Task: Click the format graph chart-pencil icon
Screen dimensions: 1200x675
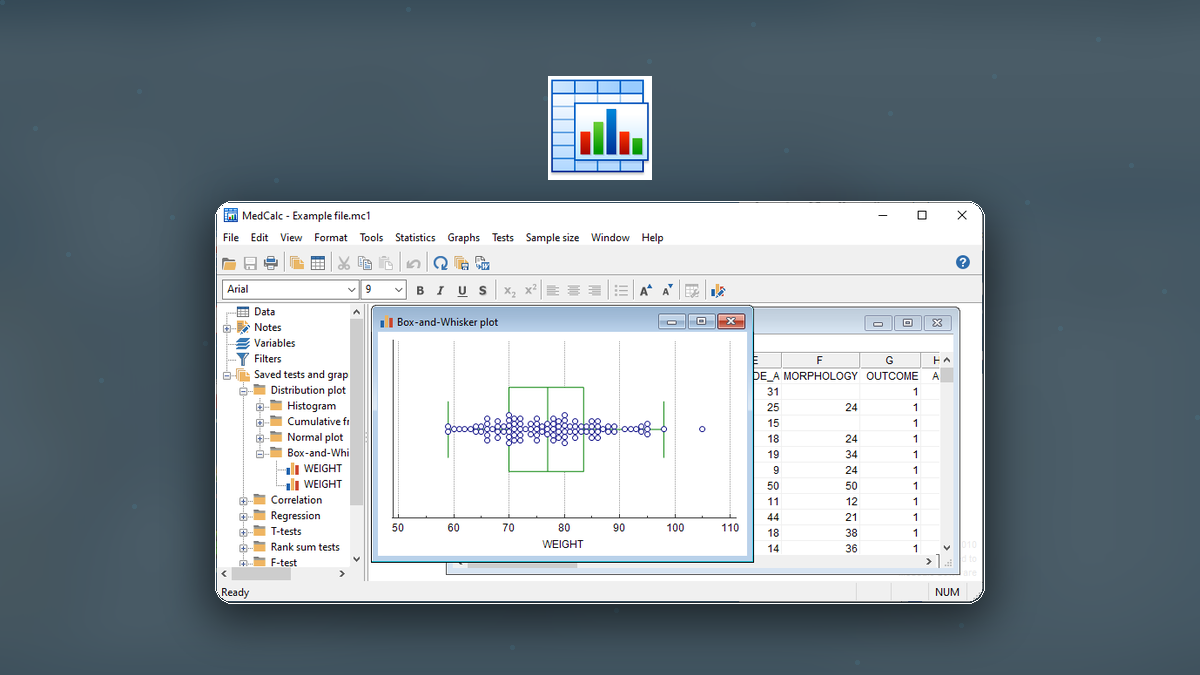Action: click(x=718, y=290)
